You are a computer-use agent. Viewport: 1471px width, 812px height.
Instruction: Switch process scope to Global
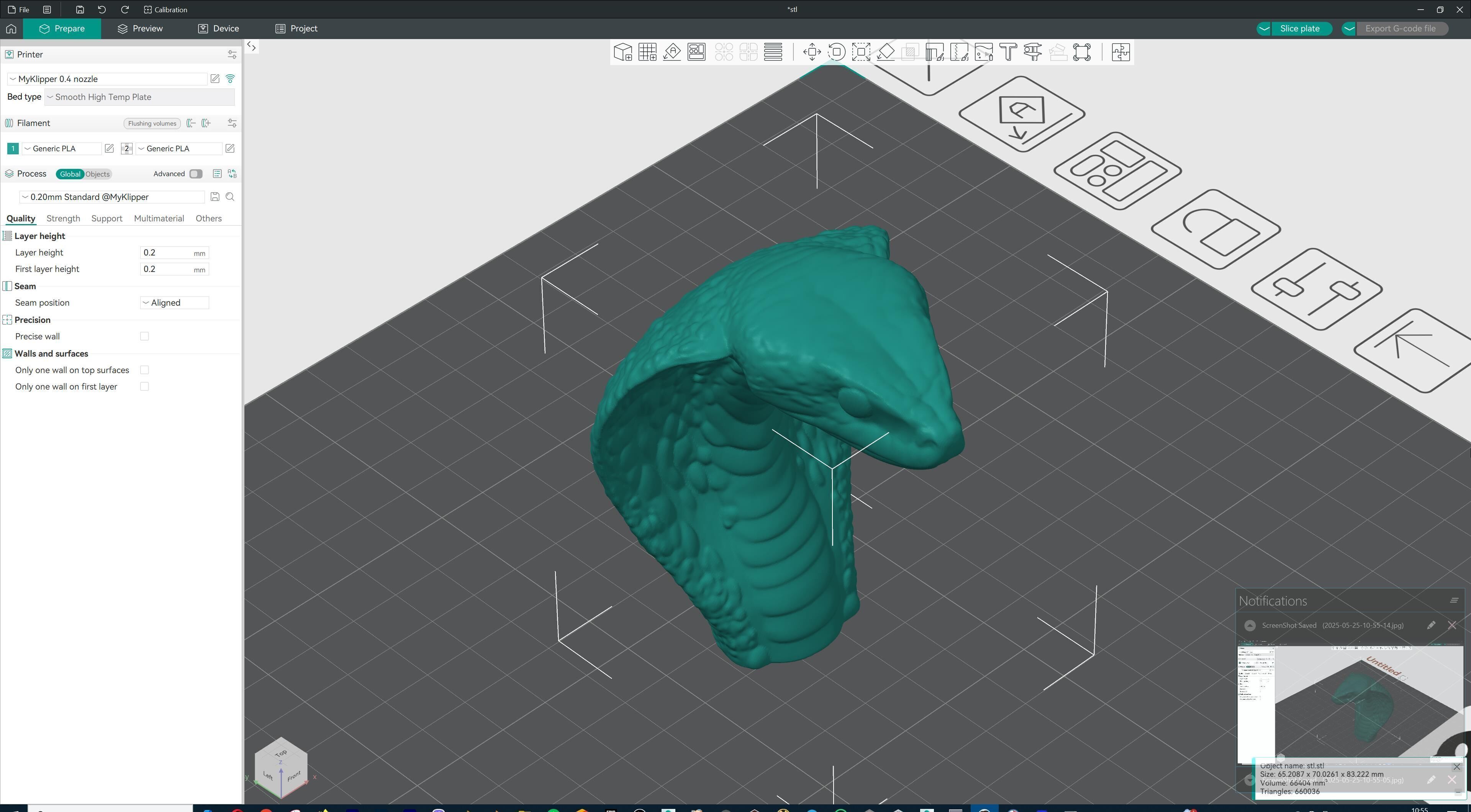pos(70,174)
